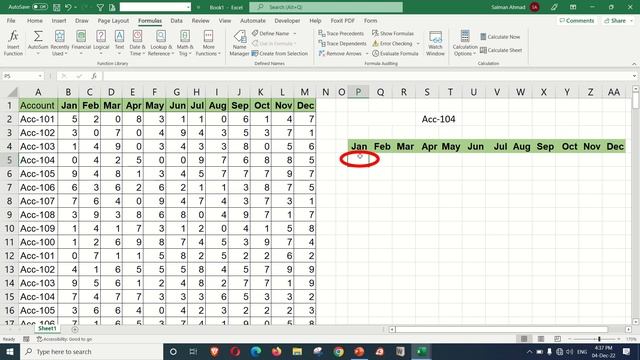
Task: Open the Page Layout tab
Action: [x=113, y=20]
